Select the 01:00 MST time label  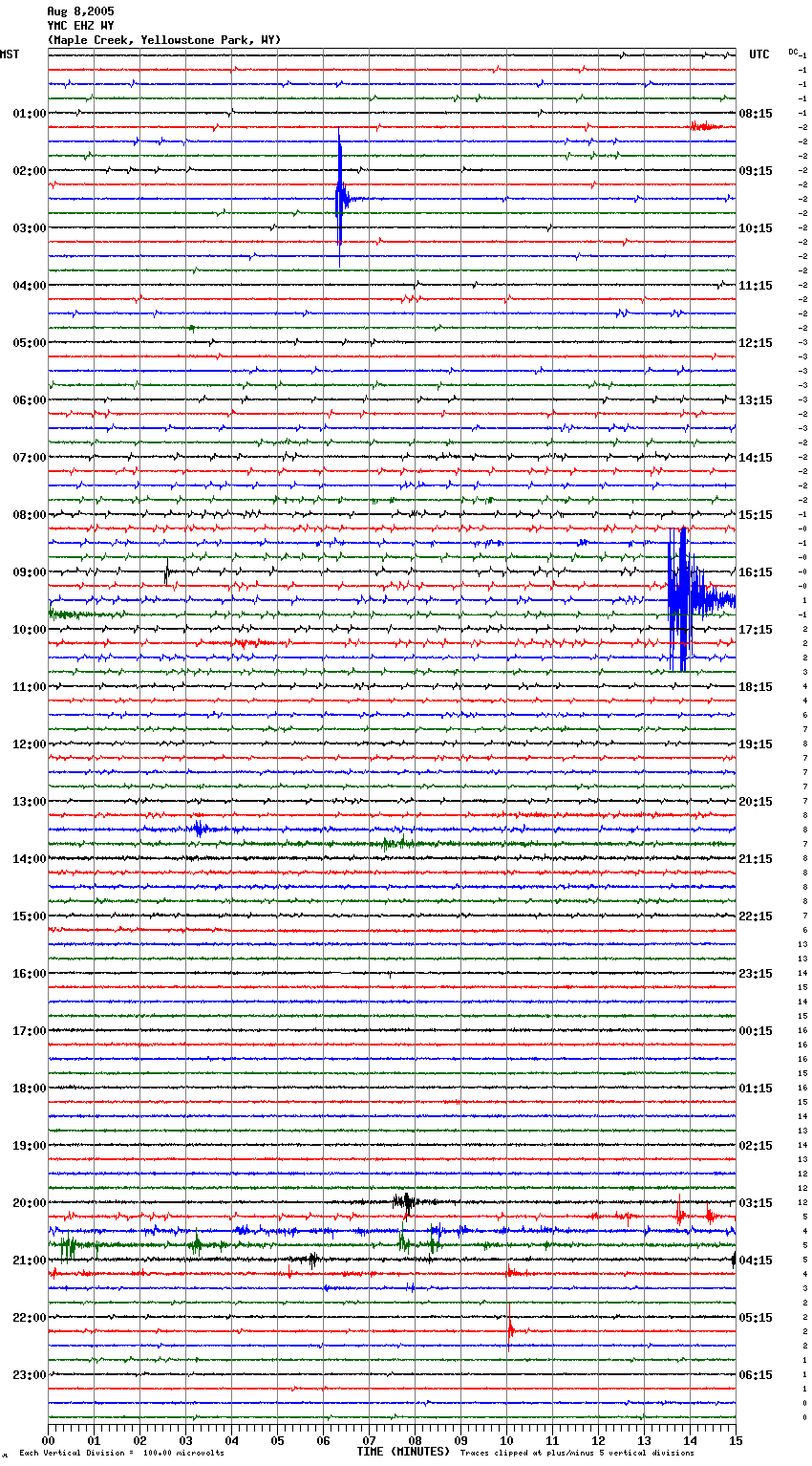tap(30, 114)
